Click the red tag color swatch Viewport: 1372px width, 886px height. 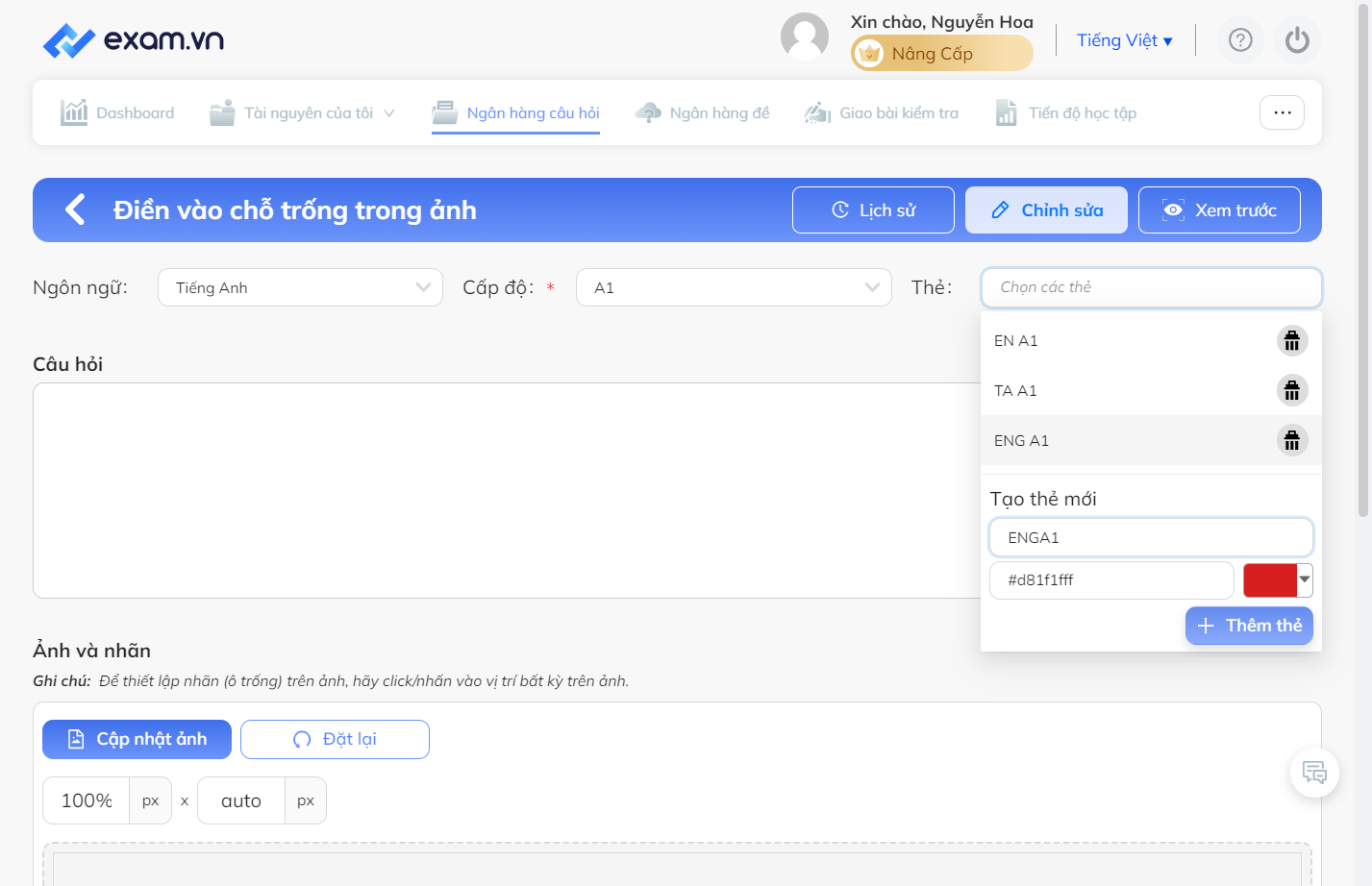1270,579
